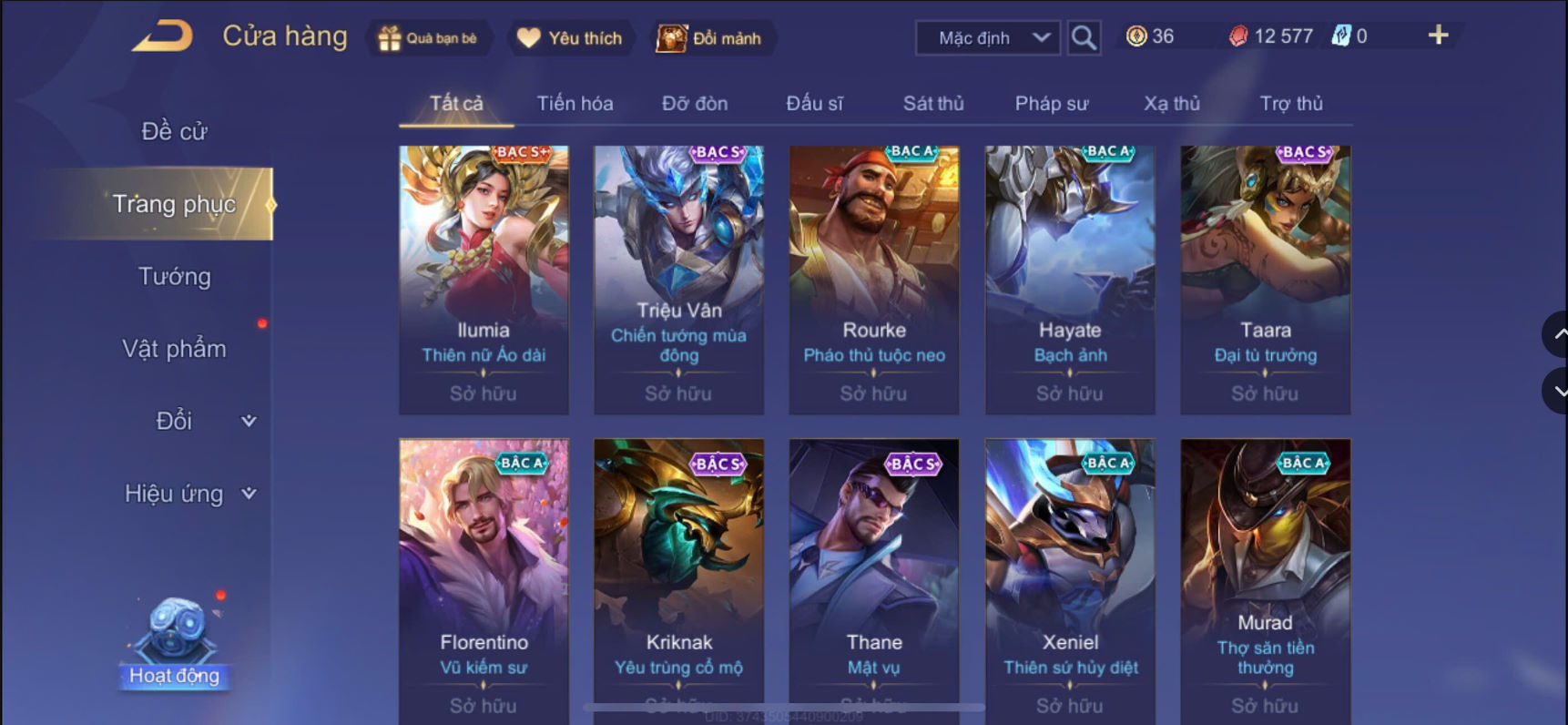Click the plus icon to add currency

tap(1438, 36)
